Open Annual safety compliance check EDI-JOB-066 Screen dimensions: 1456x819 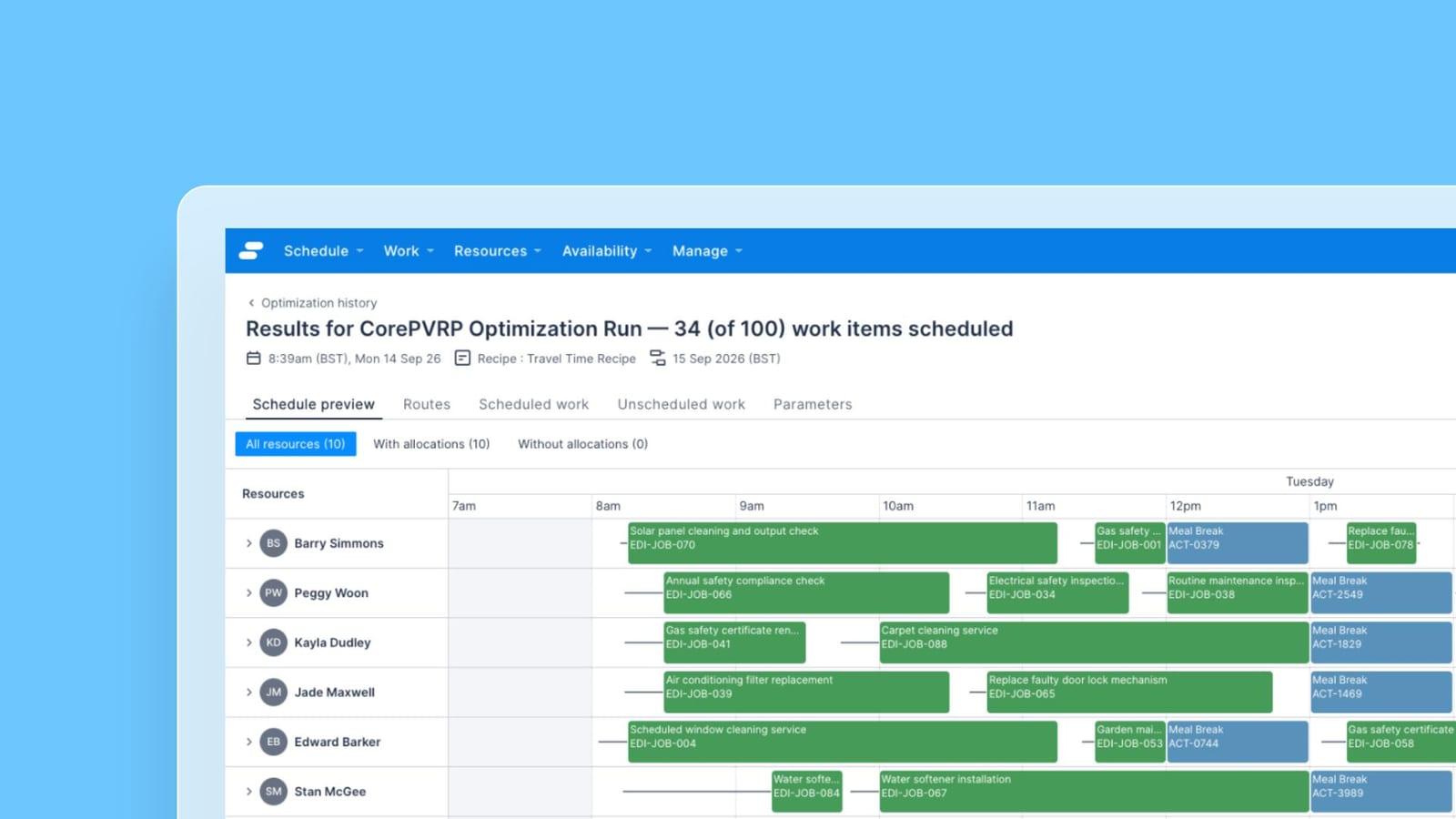(x=806, y=592)
